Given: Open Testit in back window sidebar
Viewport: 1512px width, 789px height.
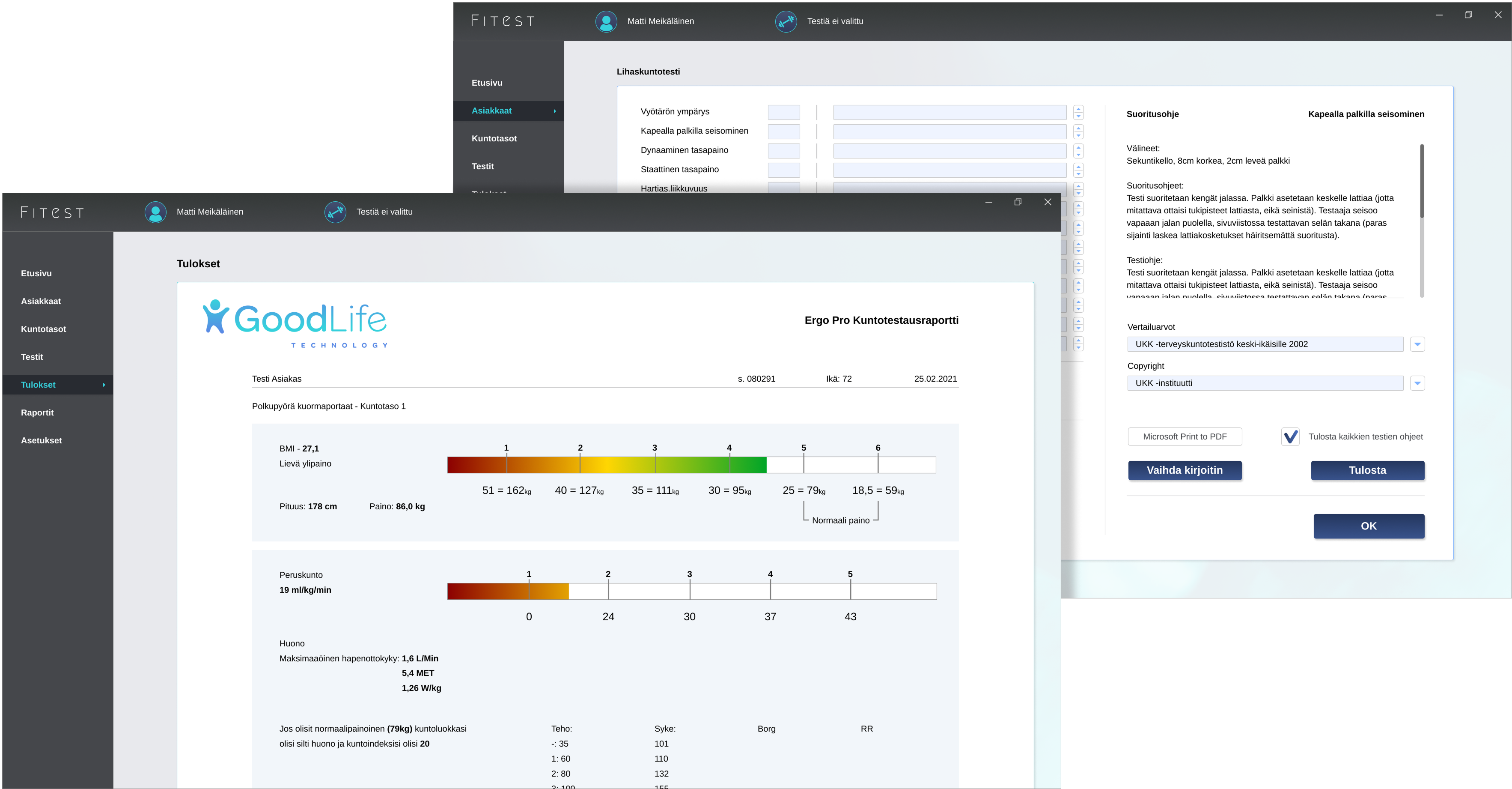Looking at the screenshot, I should [483, 167].
